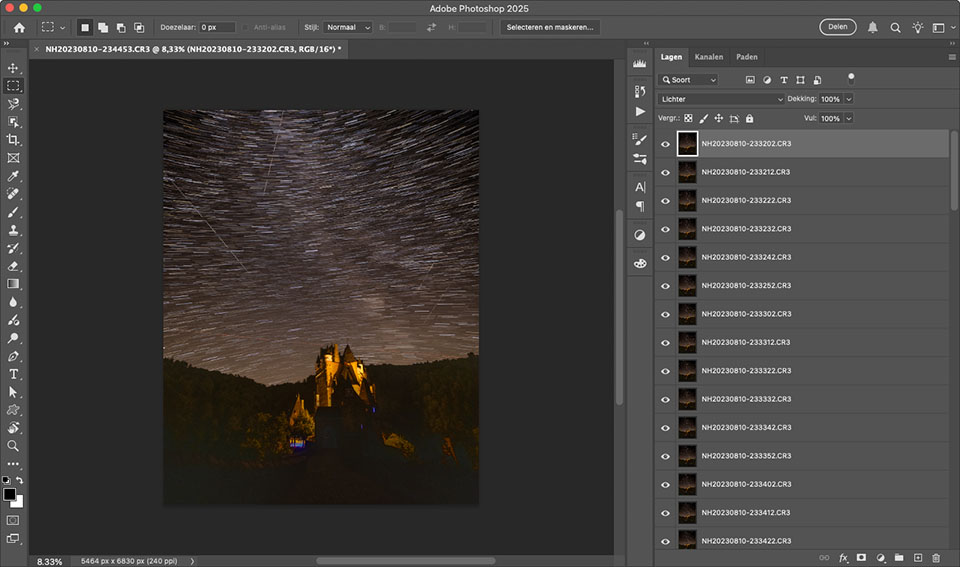Select the Move tool

pos(13,68)
